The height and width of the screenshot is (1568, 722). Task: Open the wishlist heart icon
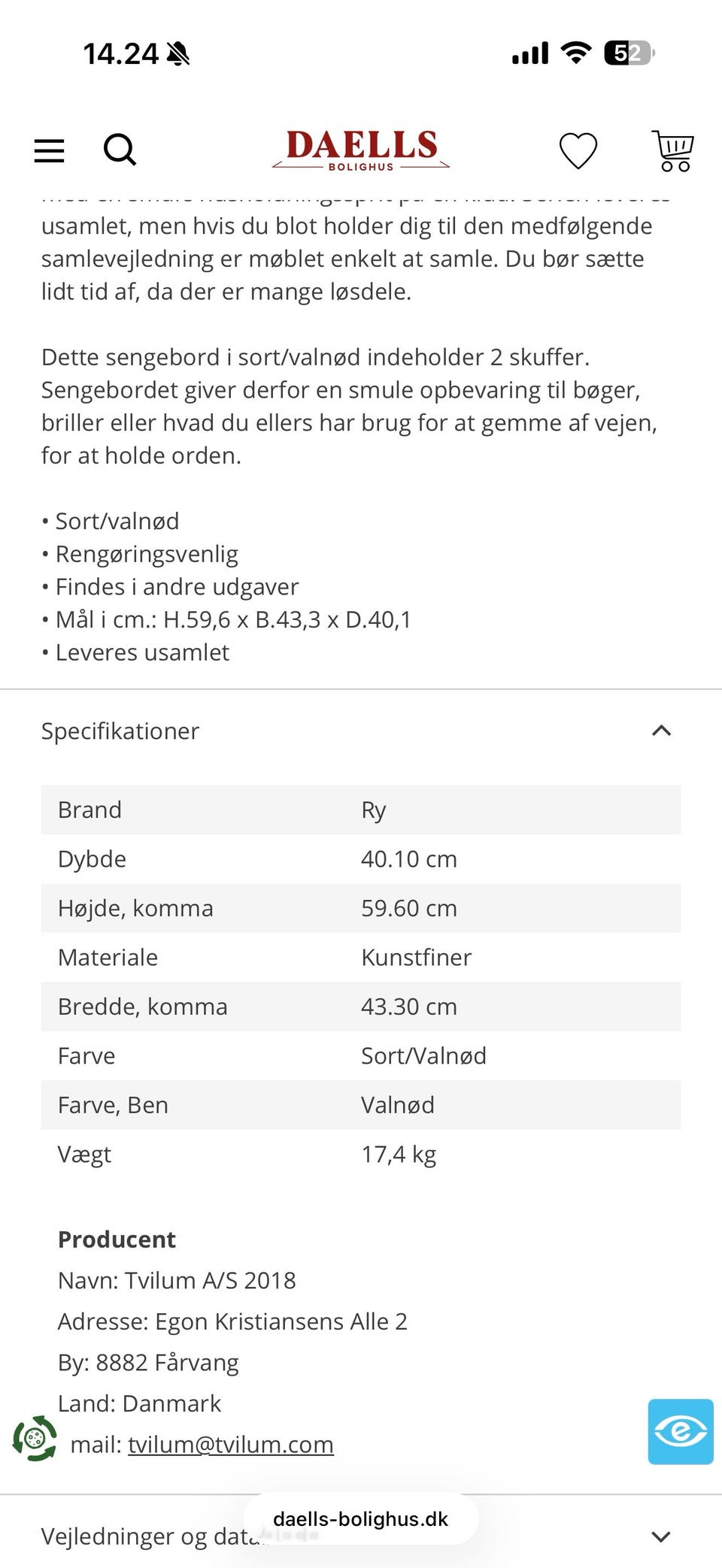point(578,150)
